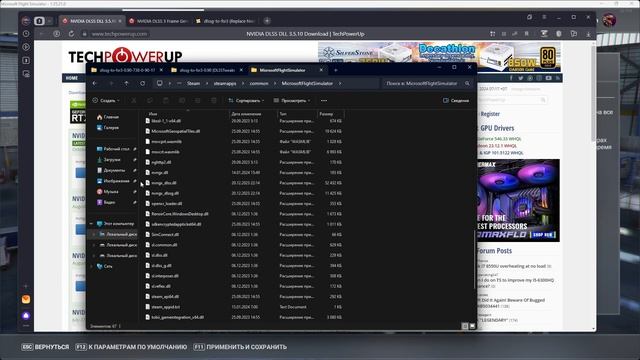Image resolution: width=640 pixels, height=360 pixels.
Task: Switch Explorer to large thumbnails view icon
Action: 472,326
